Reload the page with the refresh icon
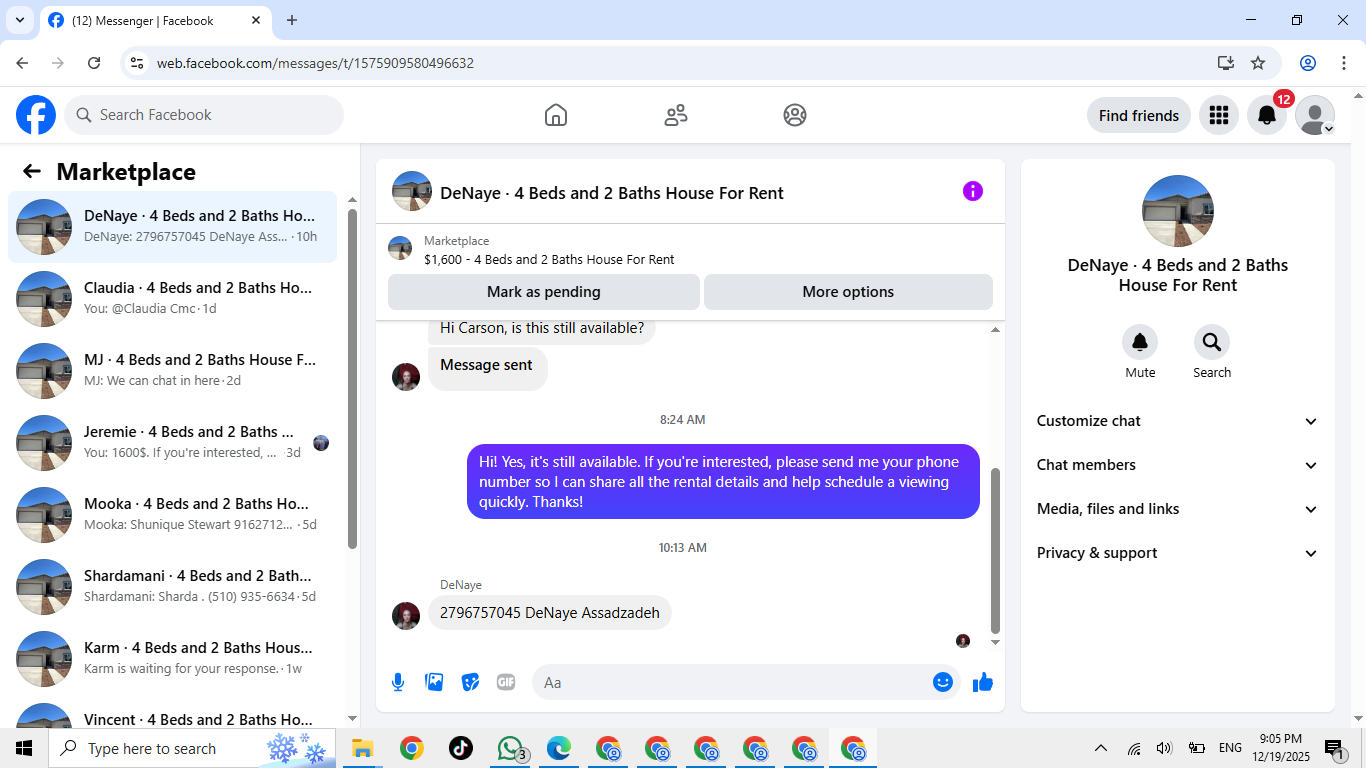1366x768 pixels. click(94, 63)
